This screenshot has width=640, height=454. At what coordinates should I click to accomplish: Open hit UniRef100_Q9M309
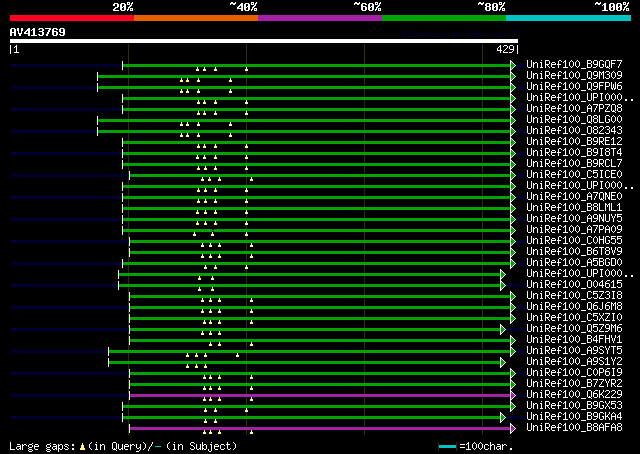(x=574, y=76)
